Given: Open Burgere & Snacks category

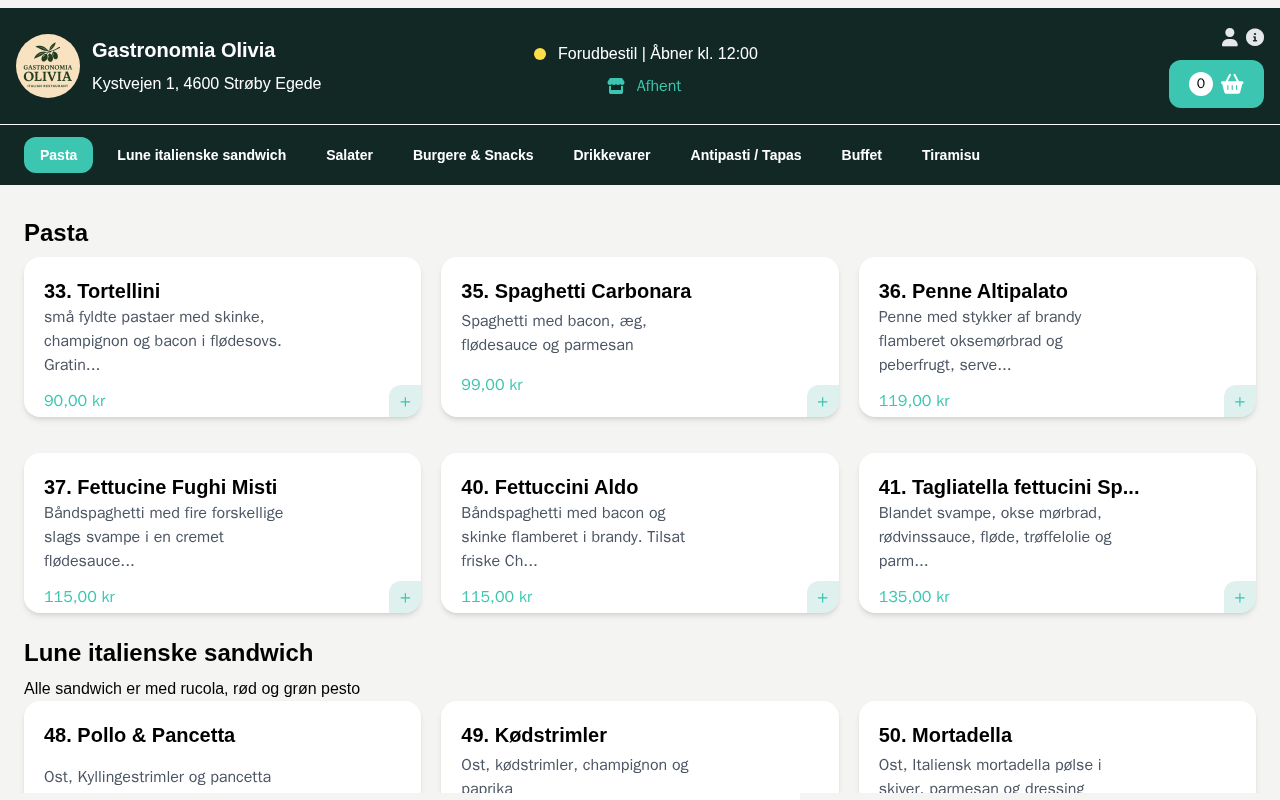Looking at the screenshot, I should tap(473, 155).
